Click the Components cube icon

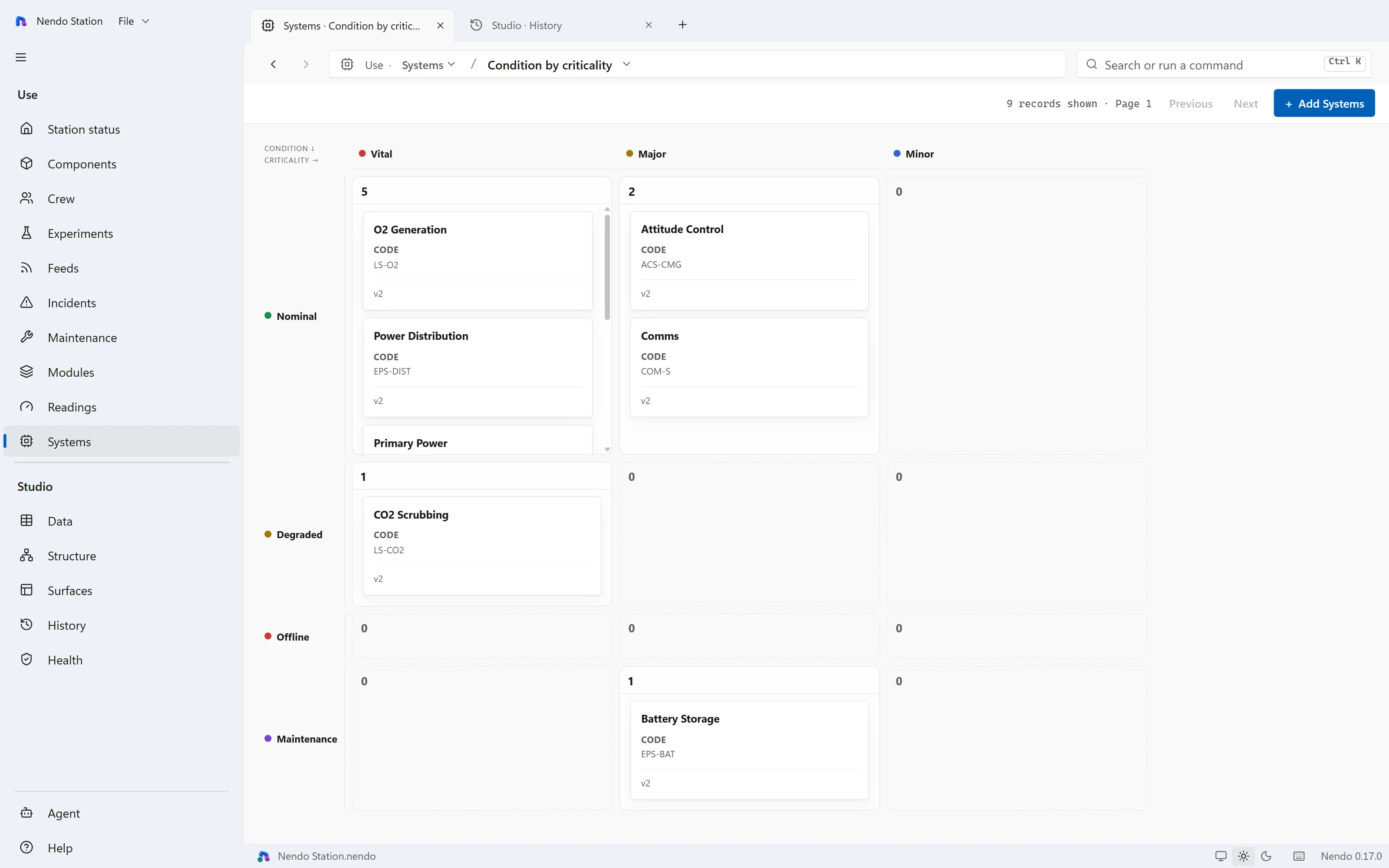click(26, 164)
